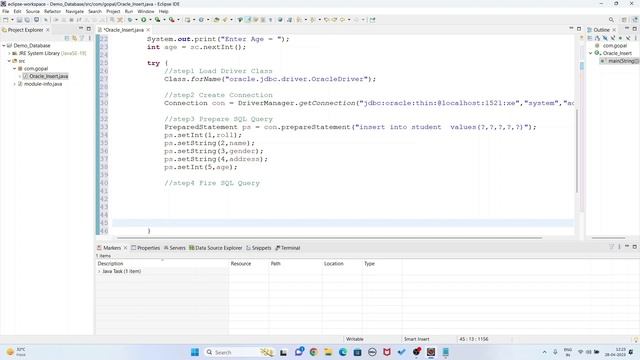The width and height of the screenshot is (640, 360).
Task: Collapse the src folder node
Action: pyautogui.click(x=9, y=61)
